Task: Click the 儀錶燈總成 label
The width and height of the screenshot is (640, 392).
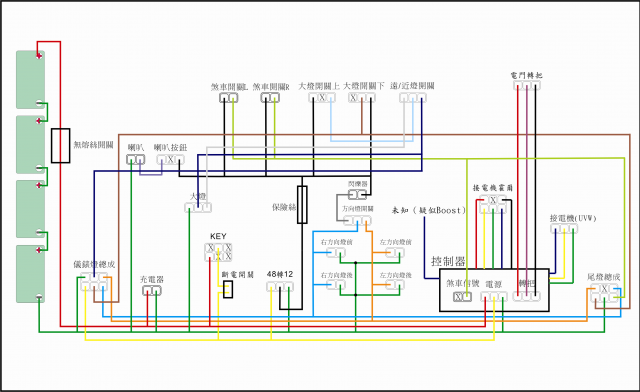Action: point(94,264)
